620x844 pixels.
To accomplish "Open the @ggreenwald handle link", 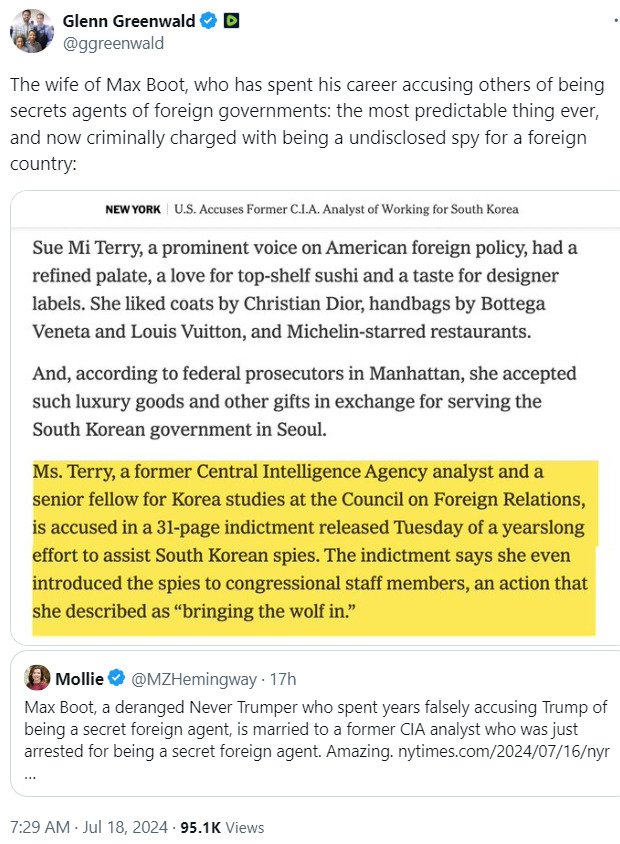I will click(113, 43).
